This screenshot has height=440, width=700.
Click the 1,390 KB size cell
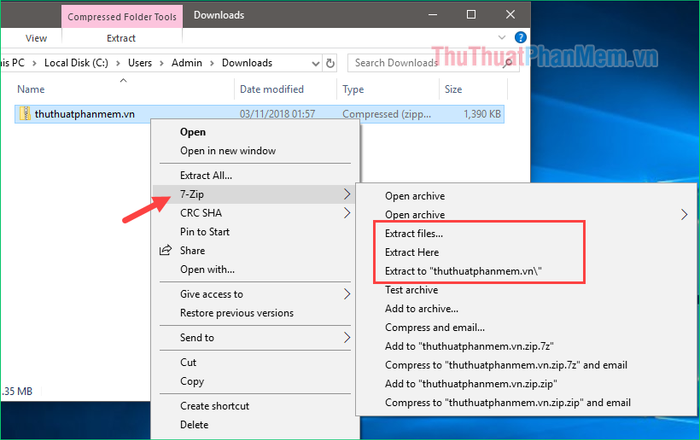482,114
